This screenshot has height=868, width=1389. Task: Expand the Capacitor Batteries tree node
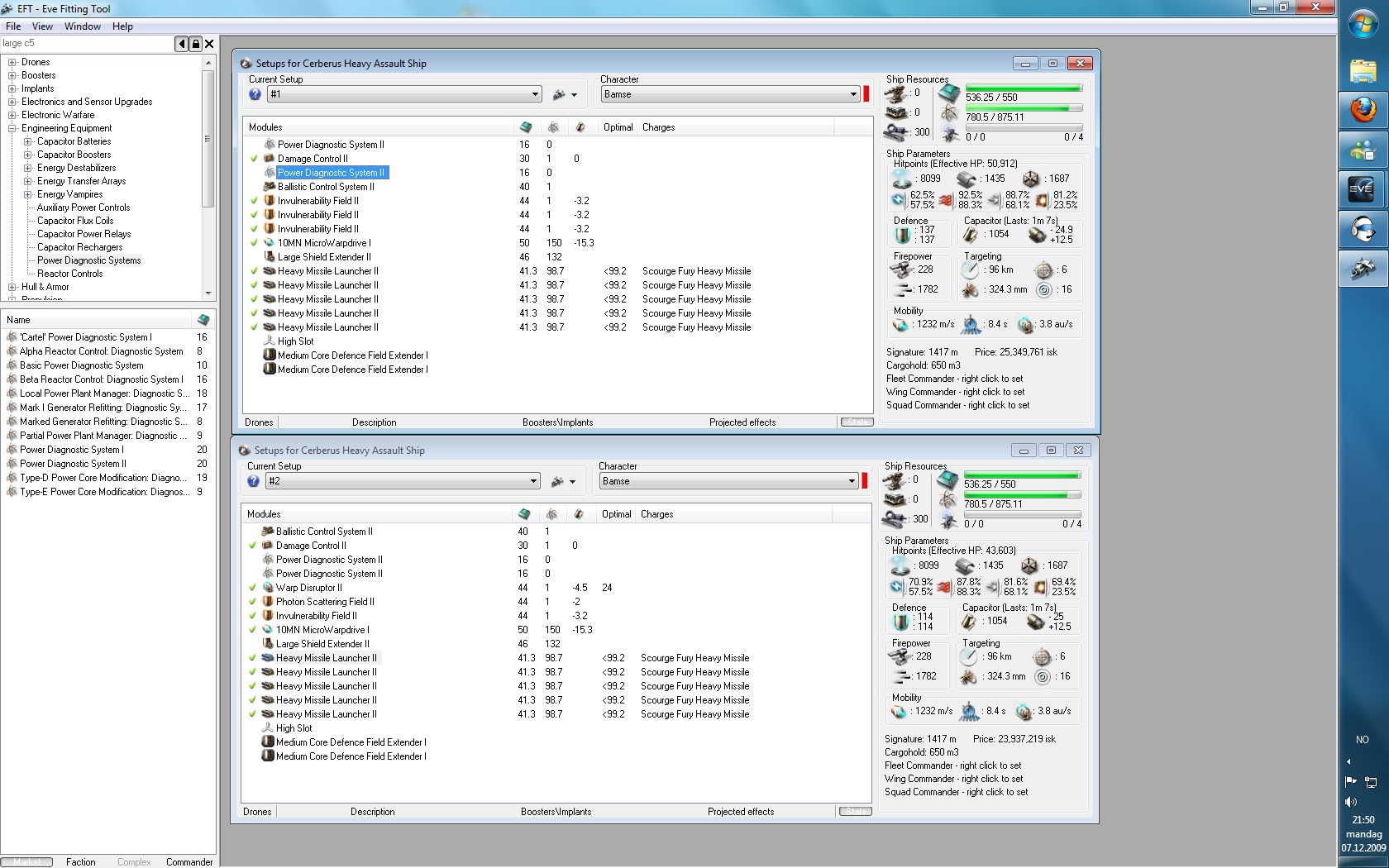pos(27,141)
